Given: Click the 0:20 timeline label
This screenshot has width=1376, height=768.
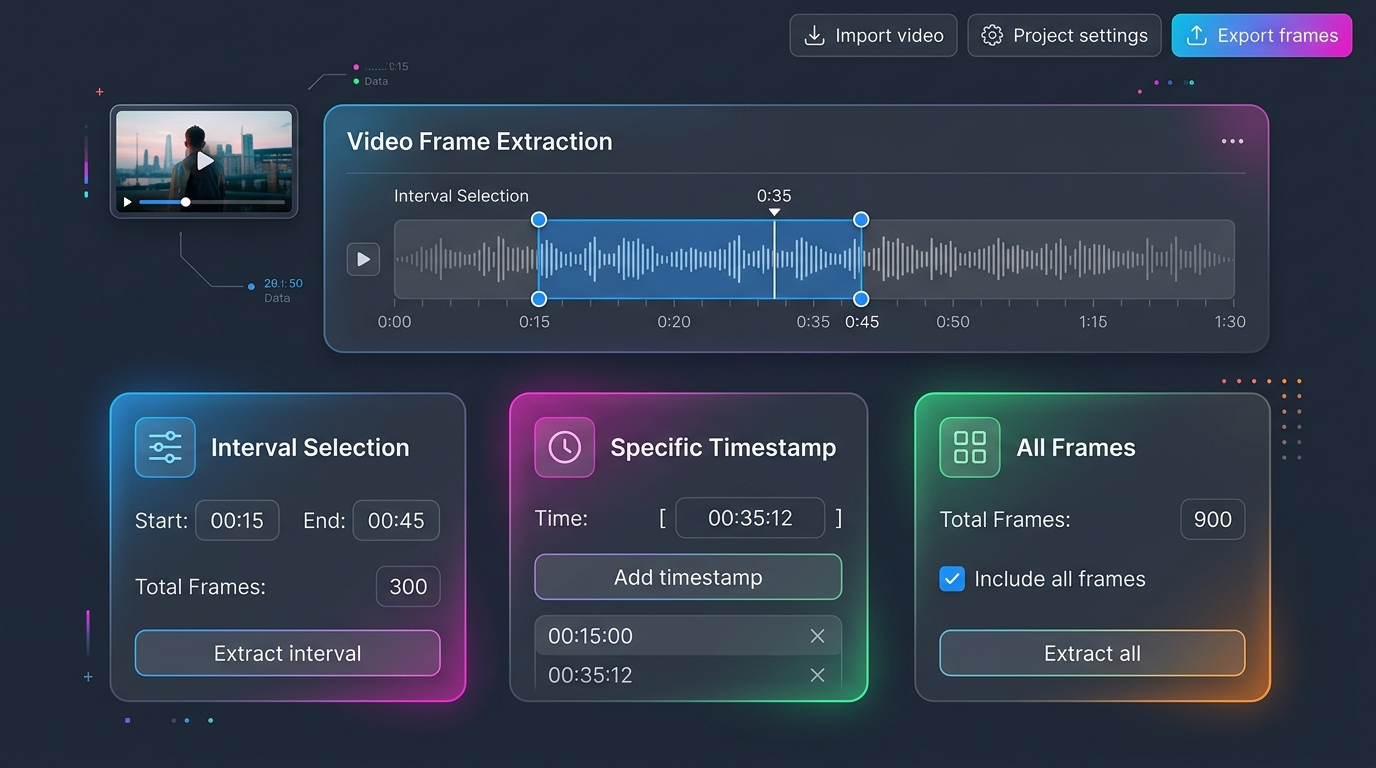Looking at the screenshot, I should 674,322.
